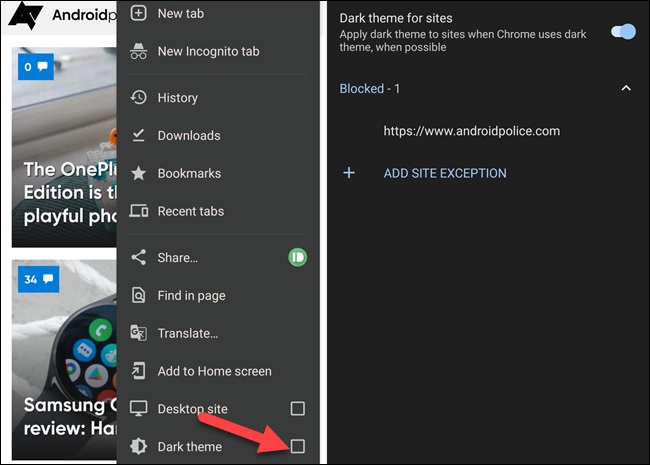Click the green Pushbullet share shortcut icon
The width and height of the screenshot is (650, 465).
pos(297,257)
